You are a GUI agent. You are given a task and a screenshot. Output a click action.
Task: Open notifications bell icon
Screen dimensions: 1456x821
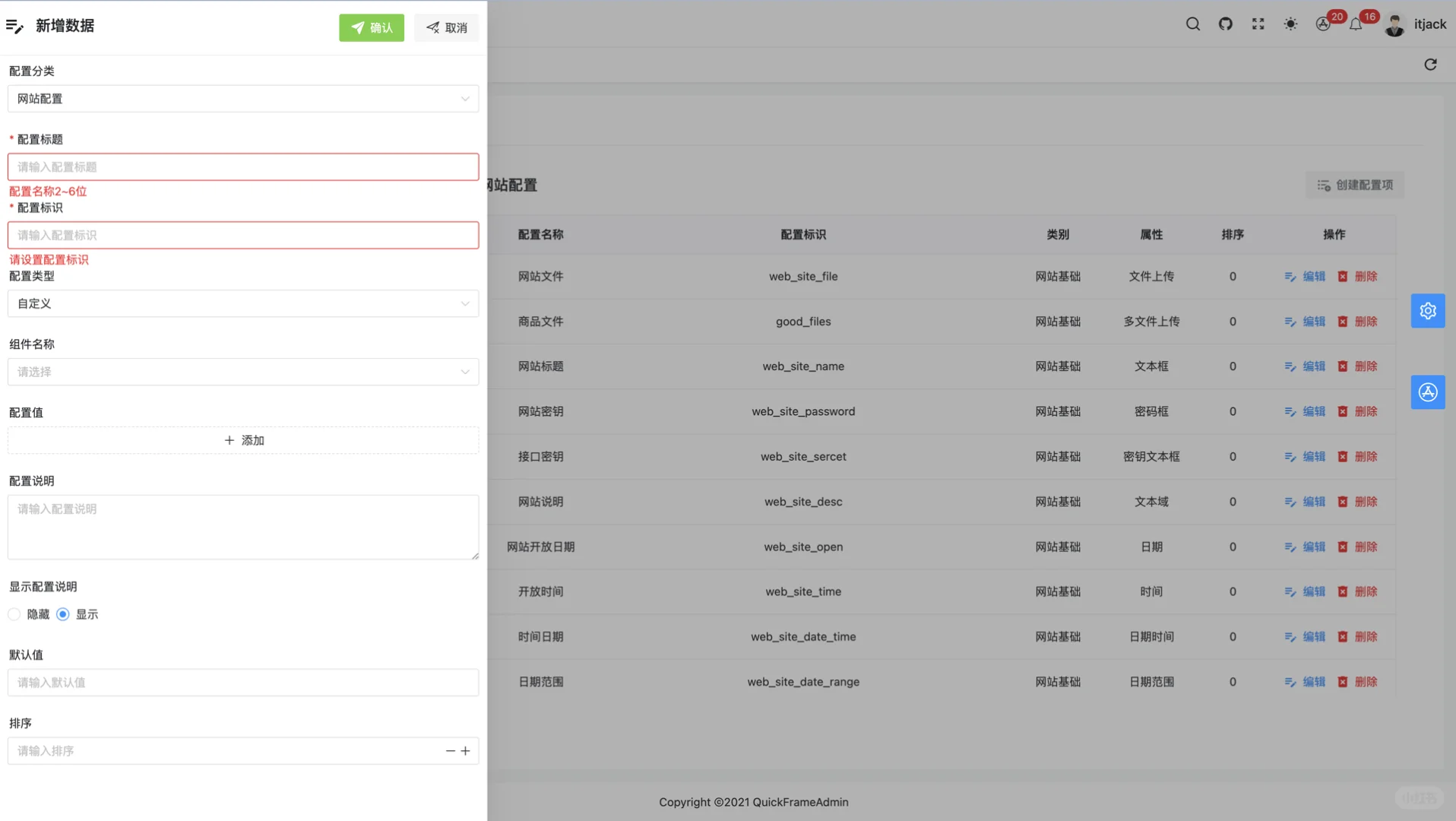1356,25
